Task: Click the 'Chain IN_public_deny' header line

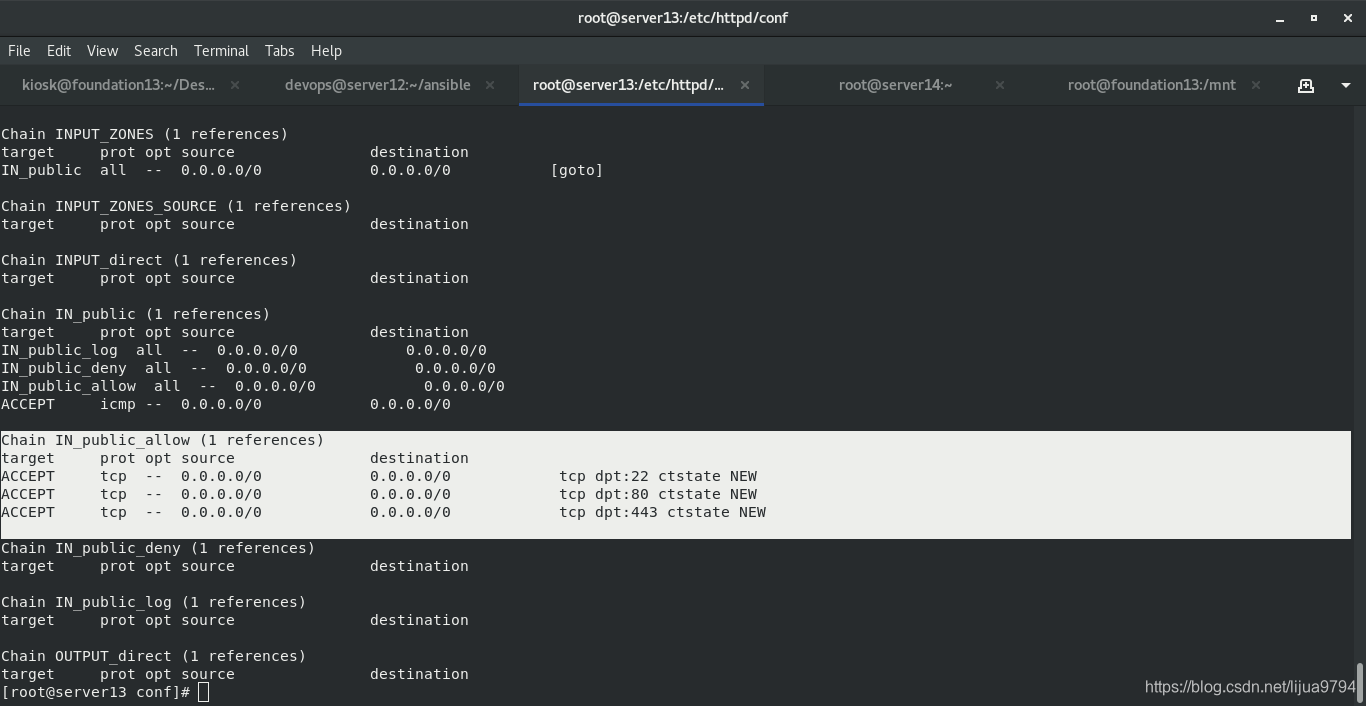Action: [158, 548]
